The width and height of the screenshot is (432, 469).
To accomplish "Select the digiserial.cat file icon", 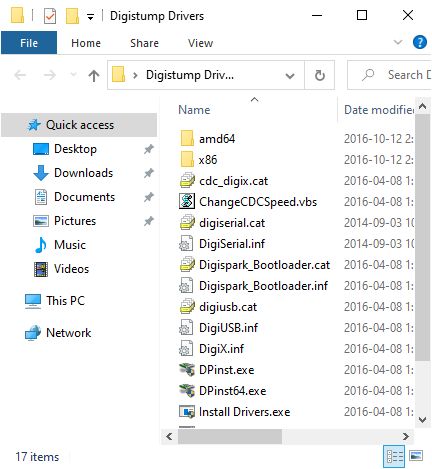I will coord(187,222).
